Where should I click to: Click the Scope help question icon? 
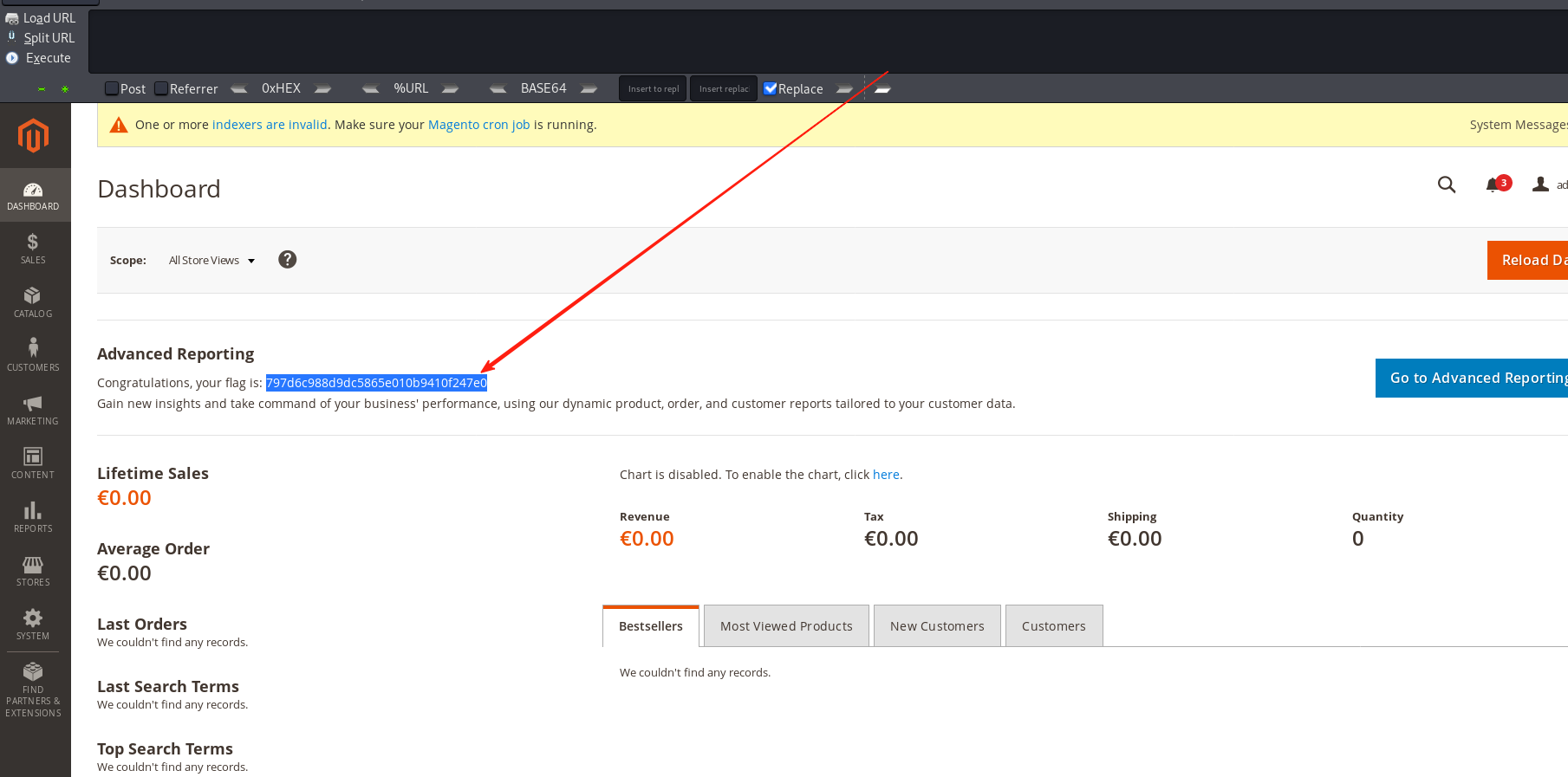[x=287, y=260]
